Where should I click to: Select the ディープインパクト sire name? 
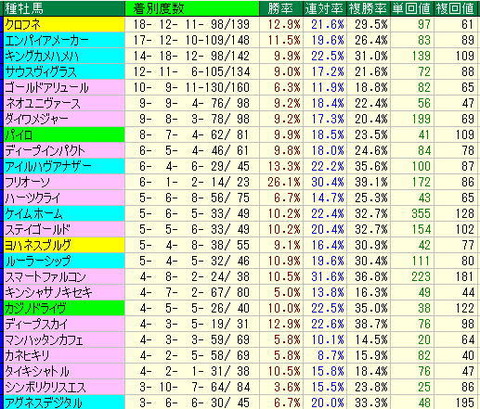(64, 151)
